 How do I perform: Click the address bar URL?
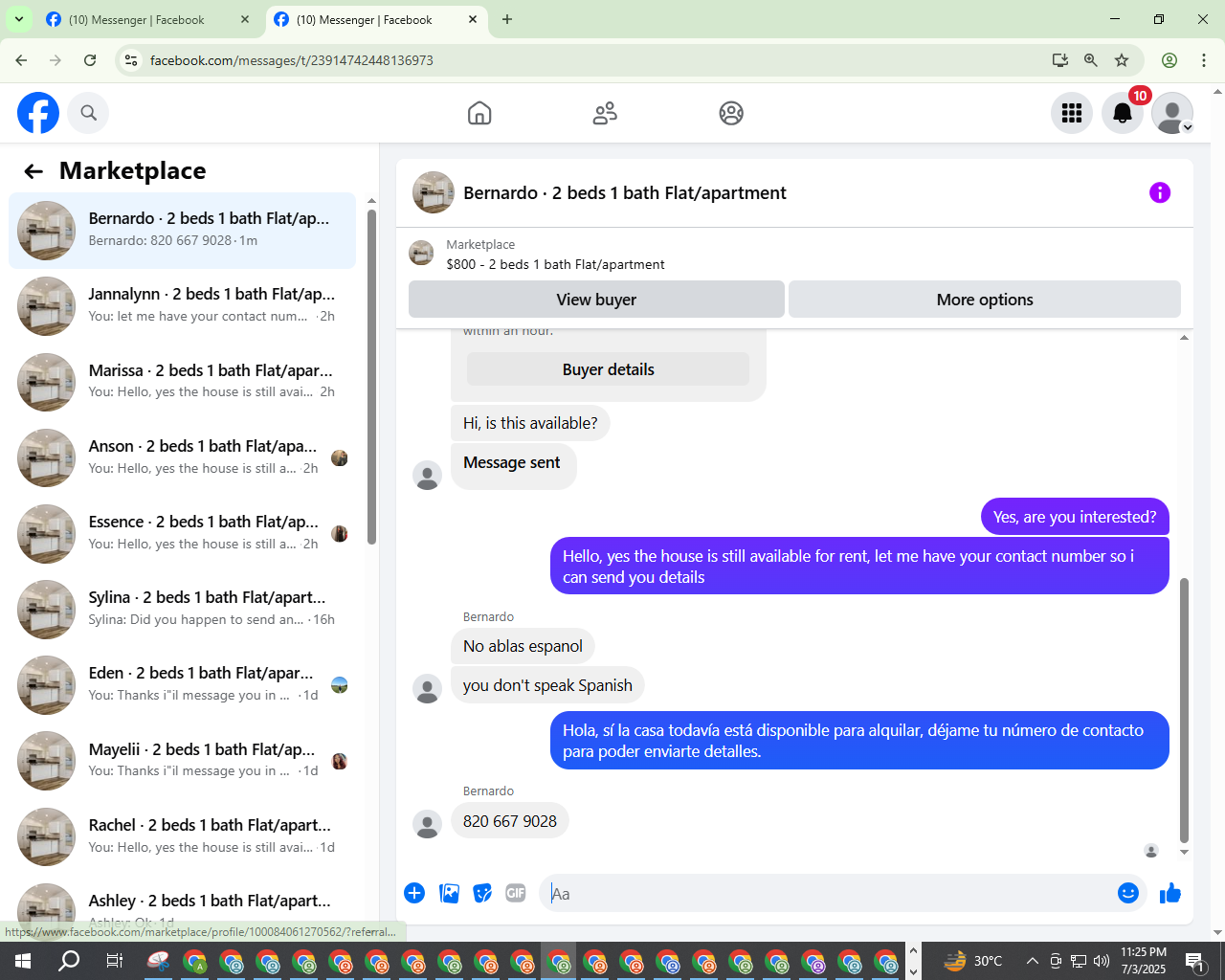click(x=292, y=60)
